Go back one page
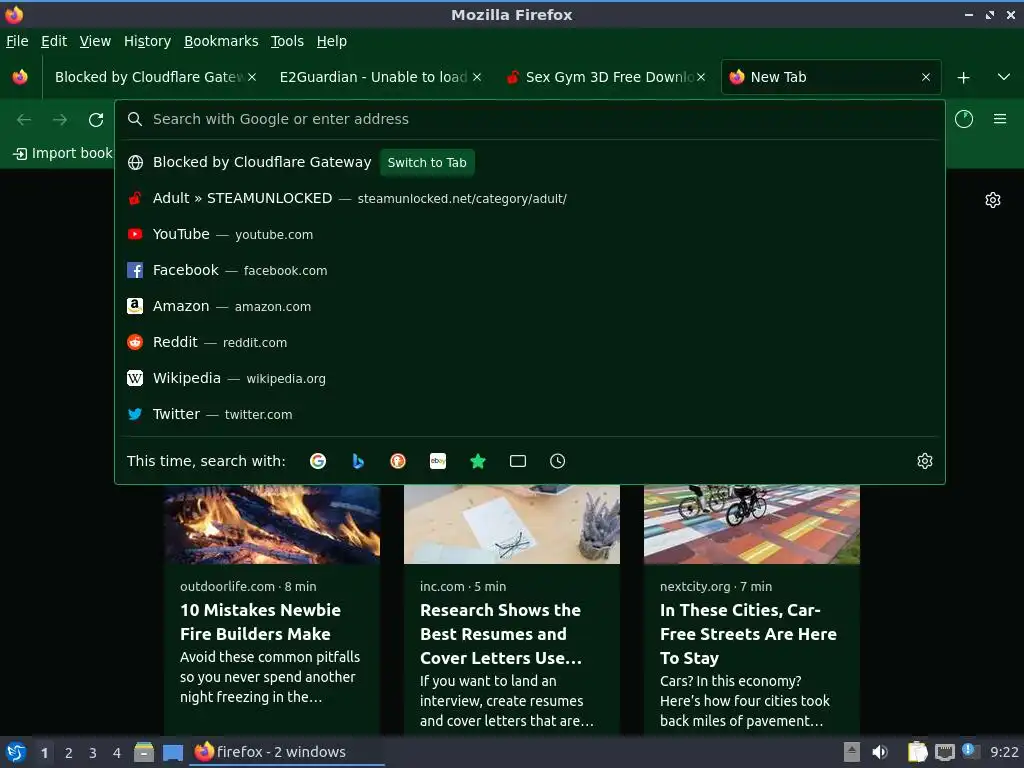Viewport: 1024px width, 768px height. pyautogui.click(x=24, y=120)
